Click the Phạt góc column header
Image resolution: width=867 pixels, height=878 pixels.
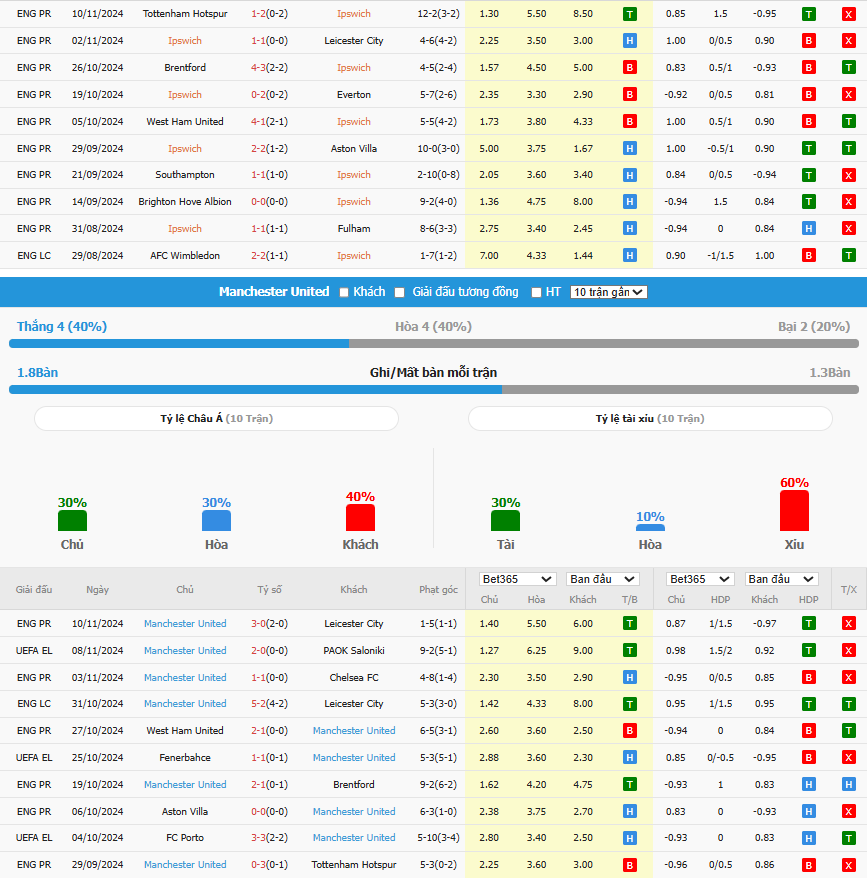[x=438, y=589]
